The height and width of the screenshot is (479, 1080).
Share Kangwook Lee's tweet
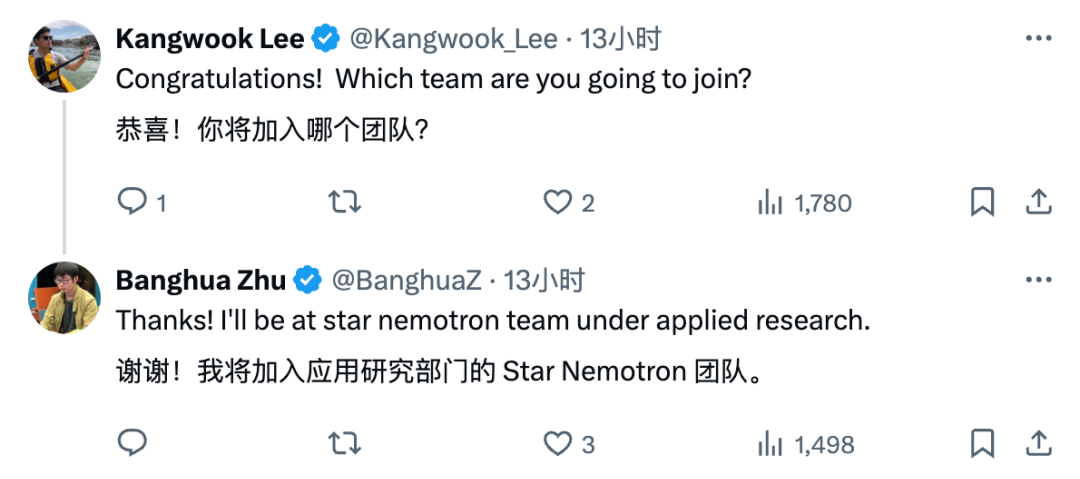coord(1039,202)
